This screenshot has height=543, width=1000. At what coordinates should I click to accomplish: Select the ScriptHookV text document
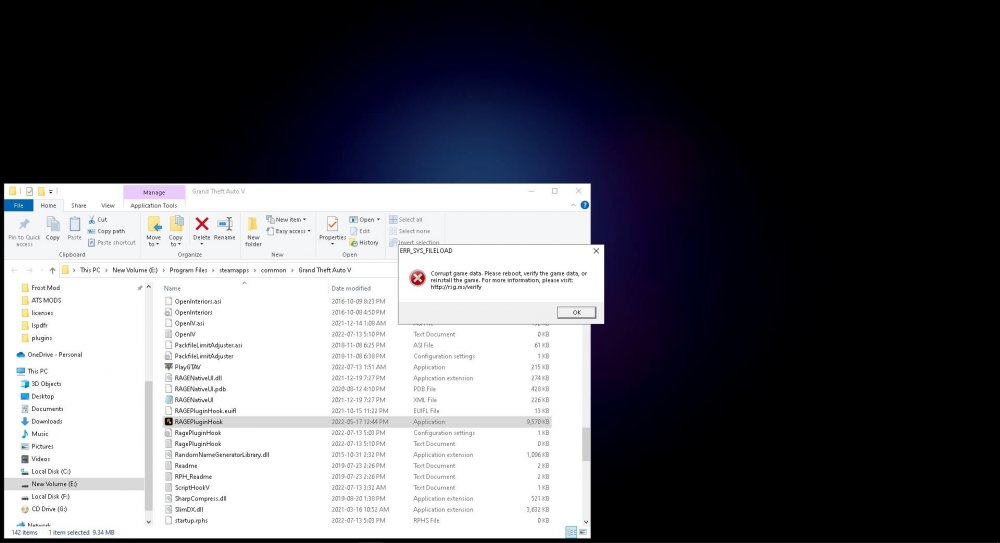pos(192,487)
